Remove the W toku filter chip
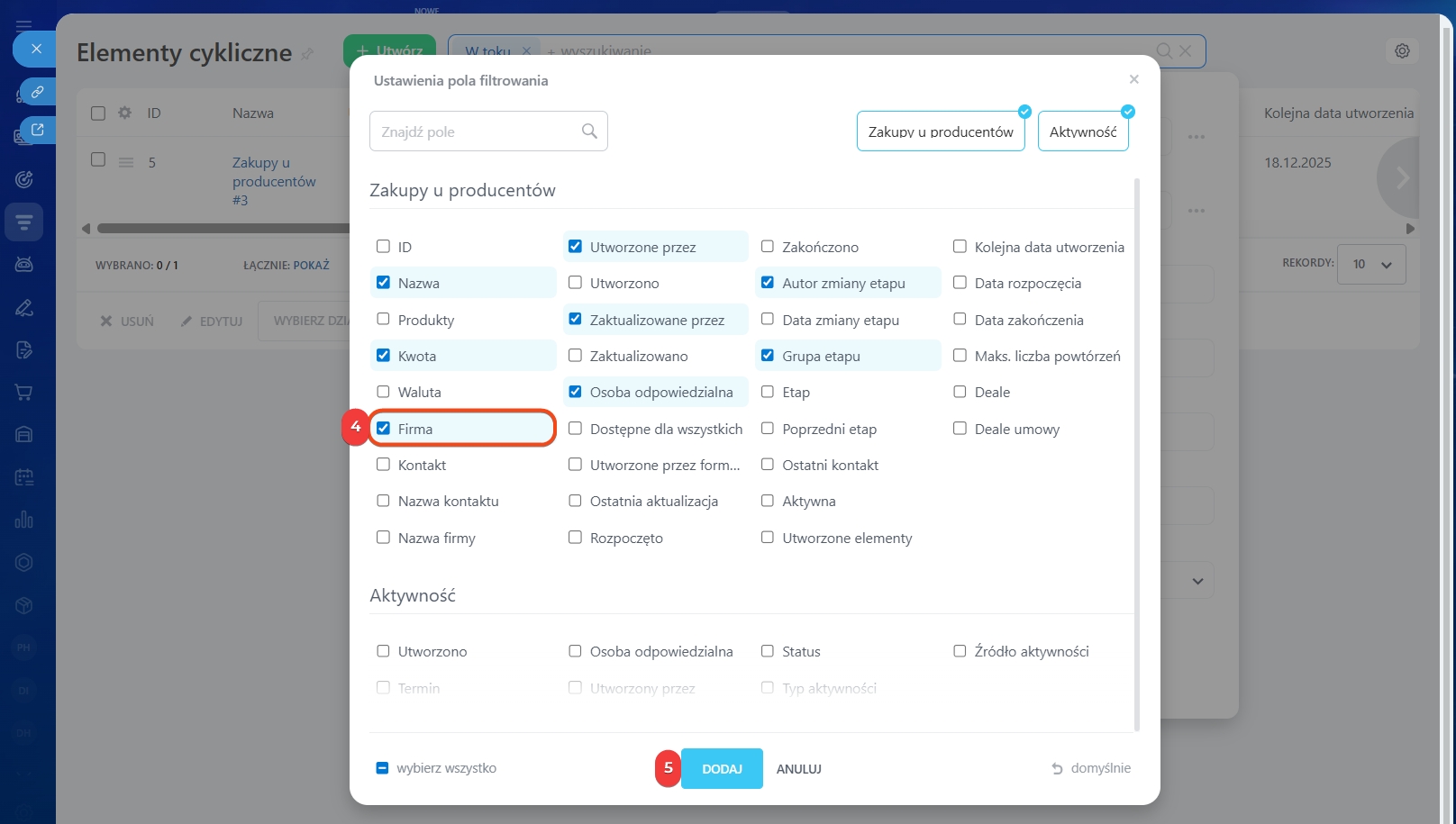The width and height of the screenshot is (1456, 824). click(x=526, y=51)
